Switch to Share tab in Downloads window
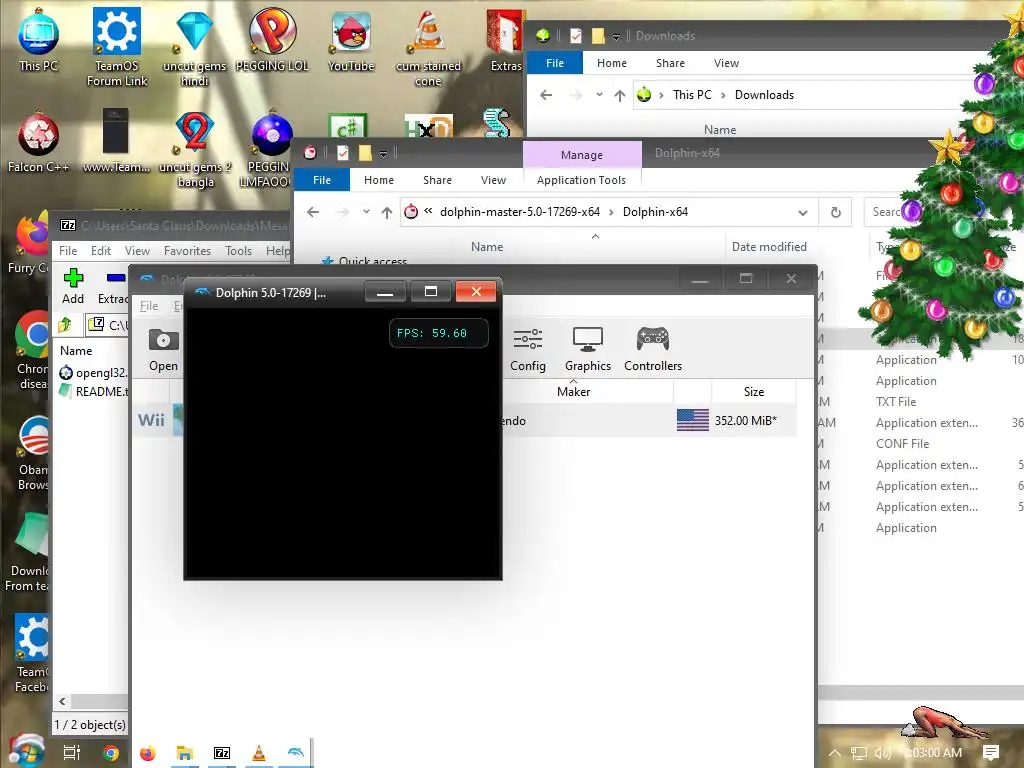 (x=670, y=63)
